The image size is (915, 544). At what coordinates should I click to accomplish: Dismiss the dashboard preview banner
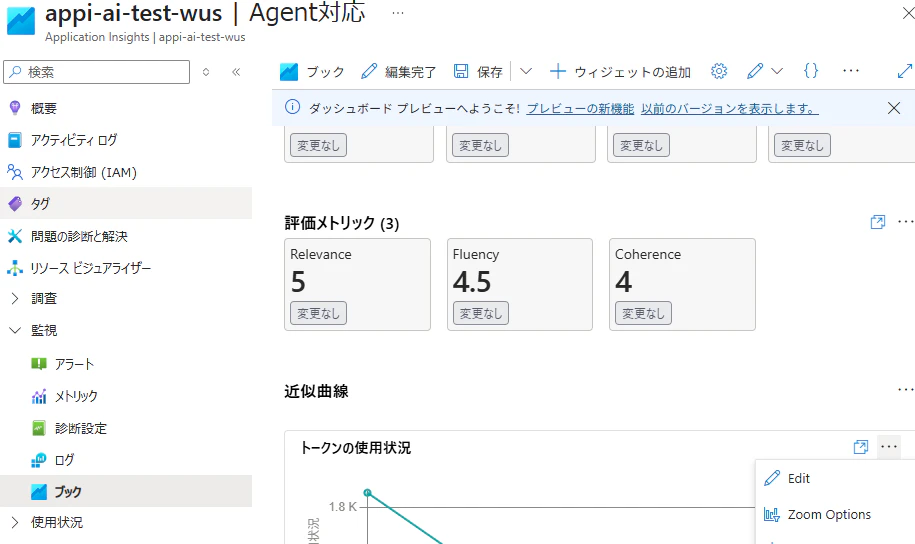893,108
